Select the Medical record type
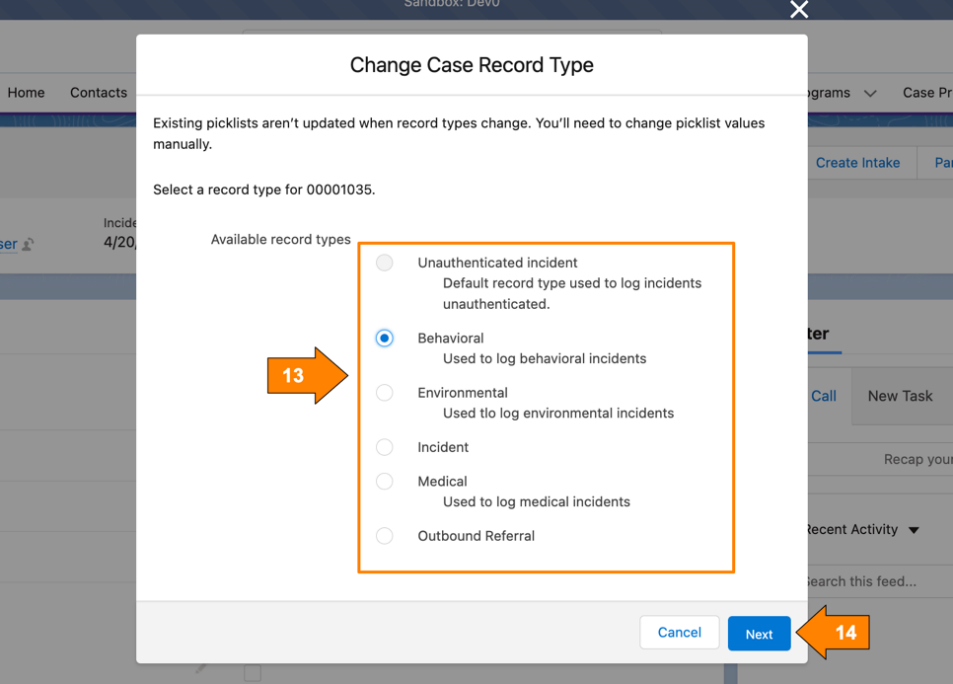953x684 pixels. click(384, 481)
